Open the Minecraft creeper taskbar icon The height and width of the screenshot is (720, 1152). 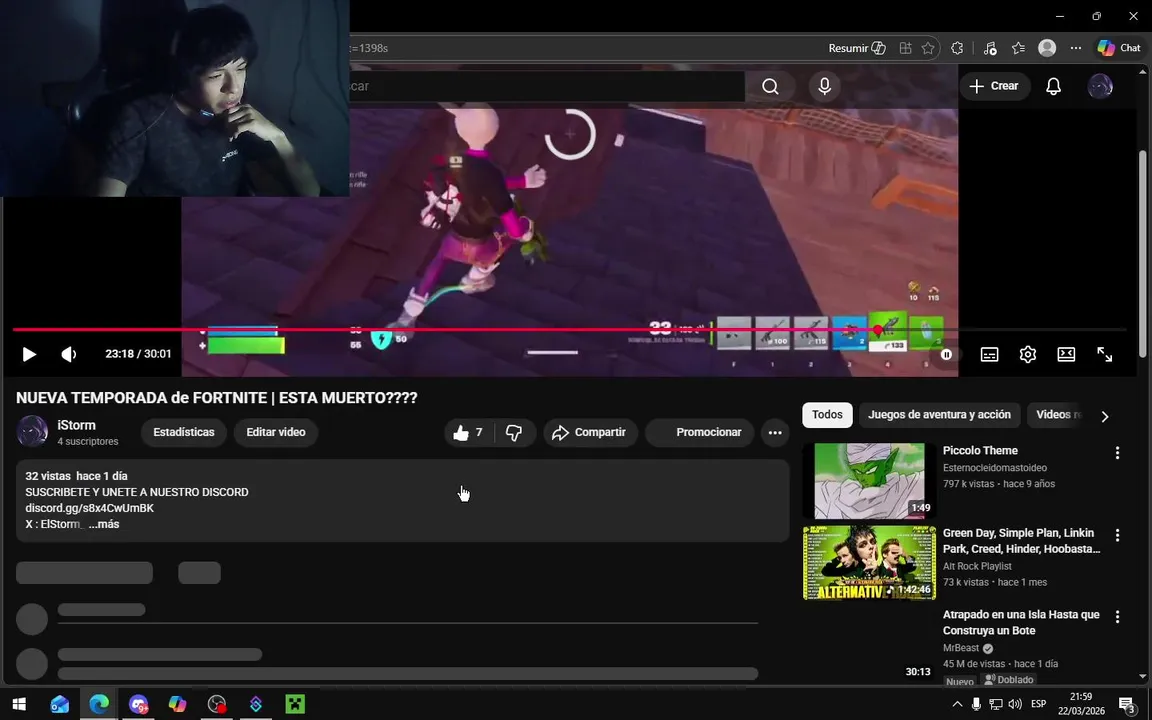295,704
